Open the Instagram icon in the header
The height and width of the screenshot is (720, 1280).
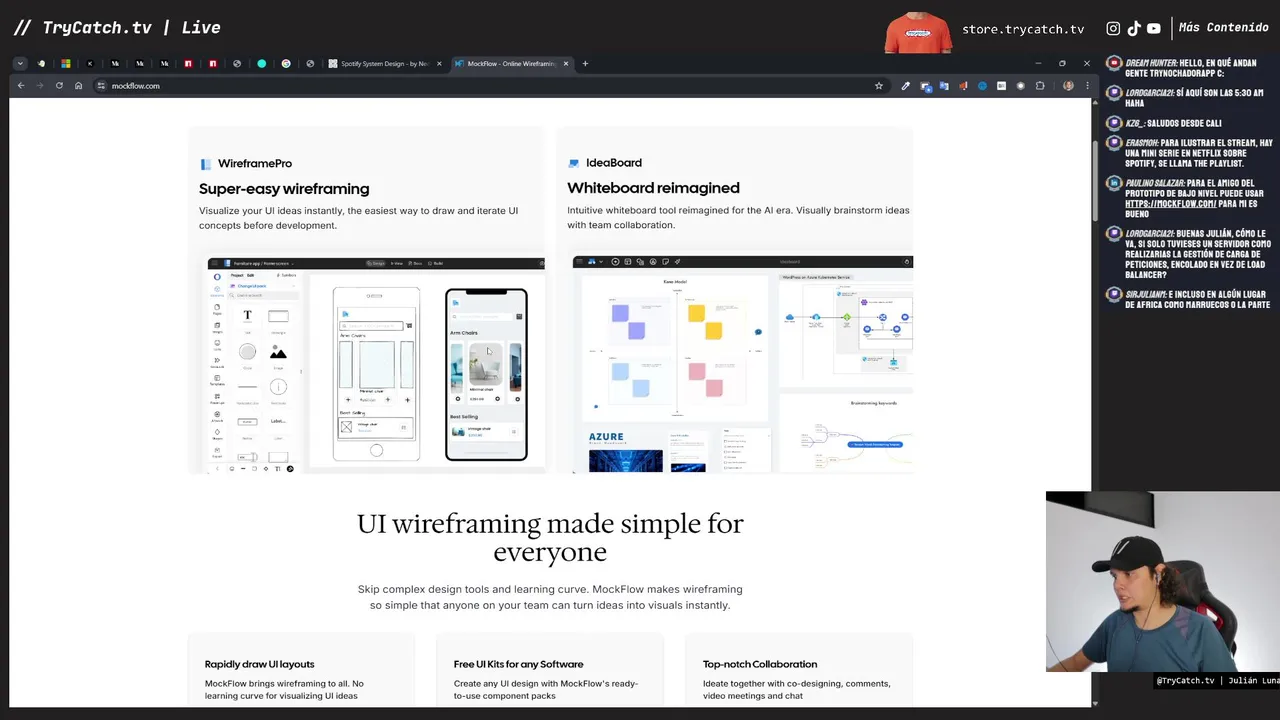[1114, 29]
